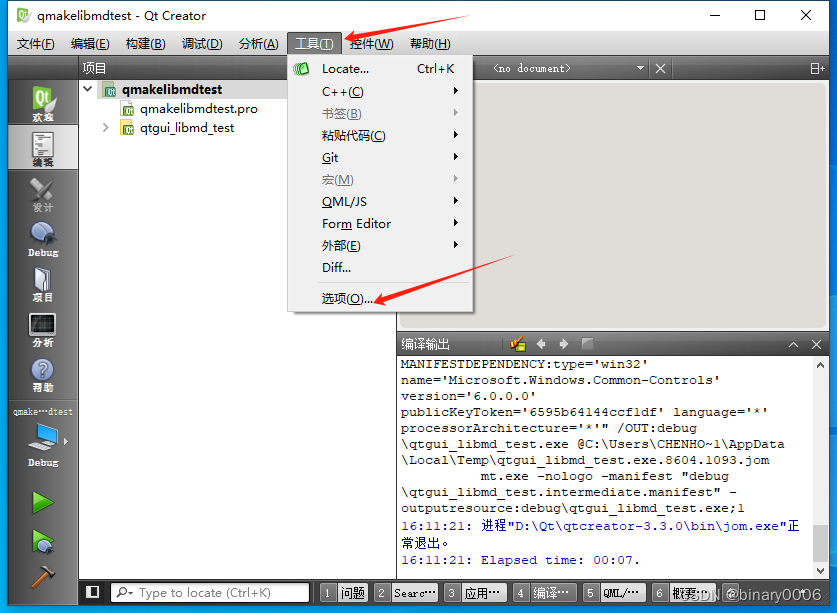Choose Diff... from the Tools menu

380,267
